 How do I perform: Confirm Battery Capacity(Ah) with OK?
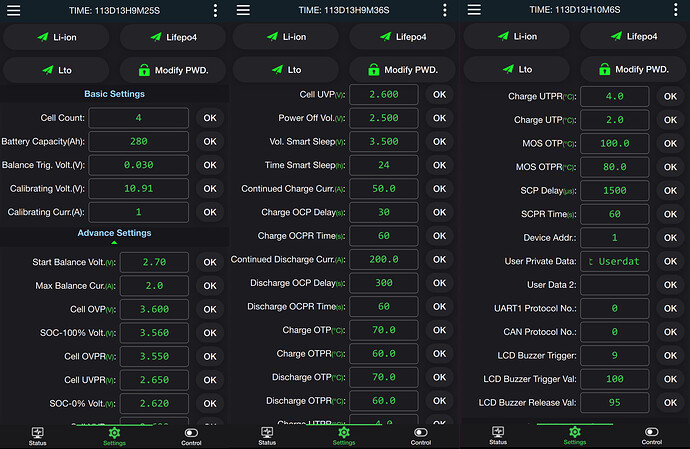210,142
